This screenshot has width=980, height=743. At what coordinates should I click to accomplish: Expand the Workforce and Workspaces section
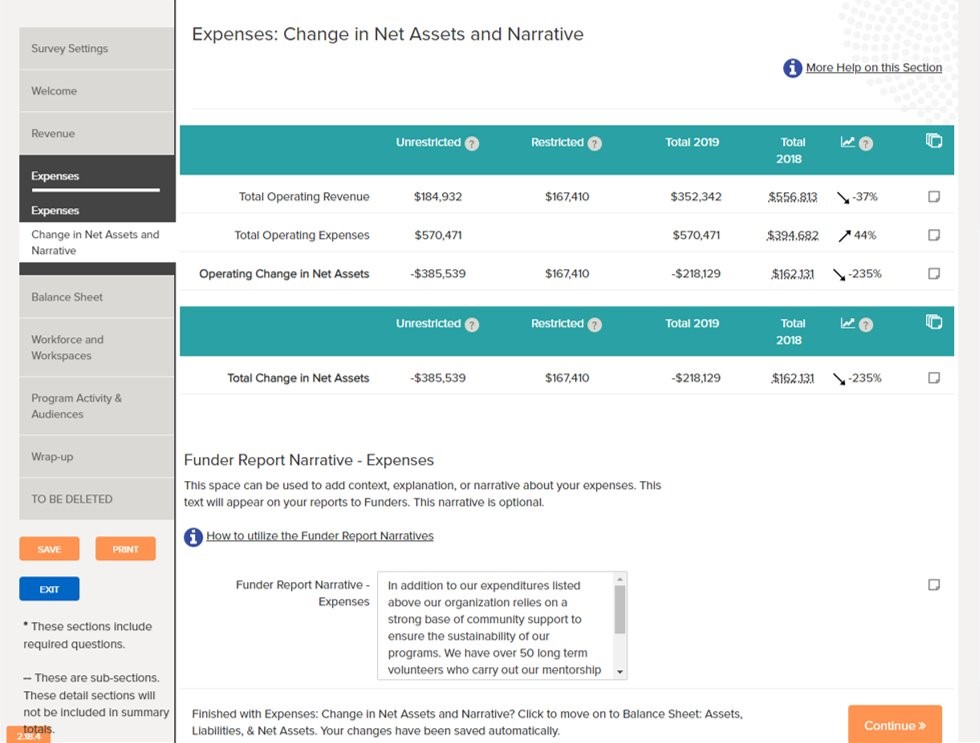tap(97, 347)
